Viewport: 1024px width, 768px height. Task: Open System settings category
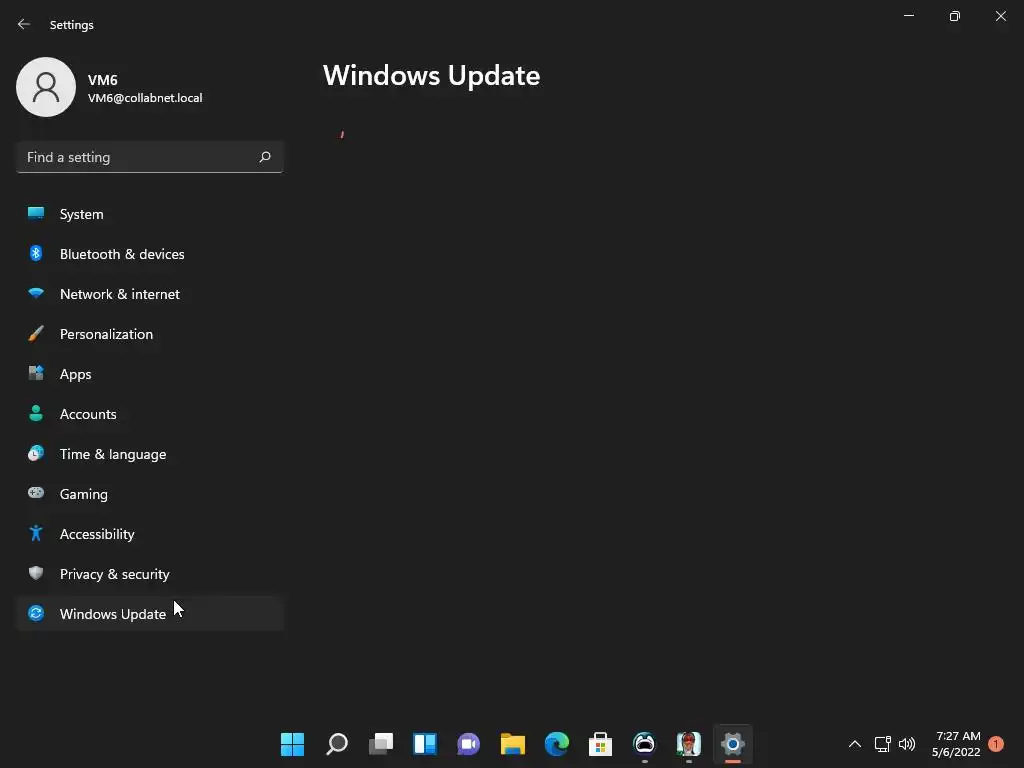click(x=150, y=214)
